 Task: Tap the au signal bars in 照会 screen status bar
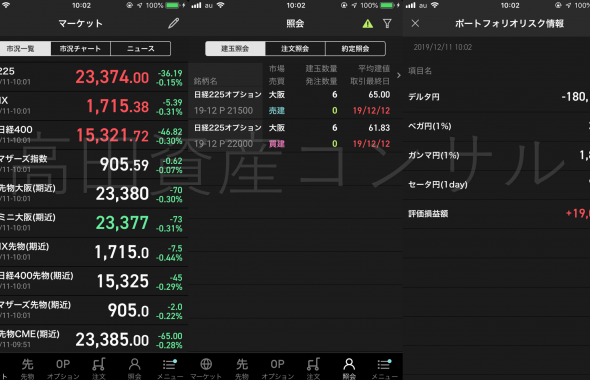(x=196, y=5)
